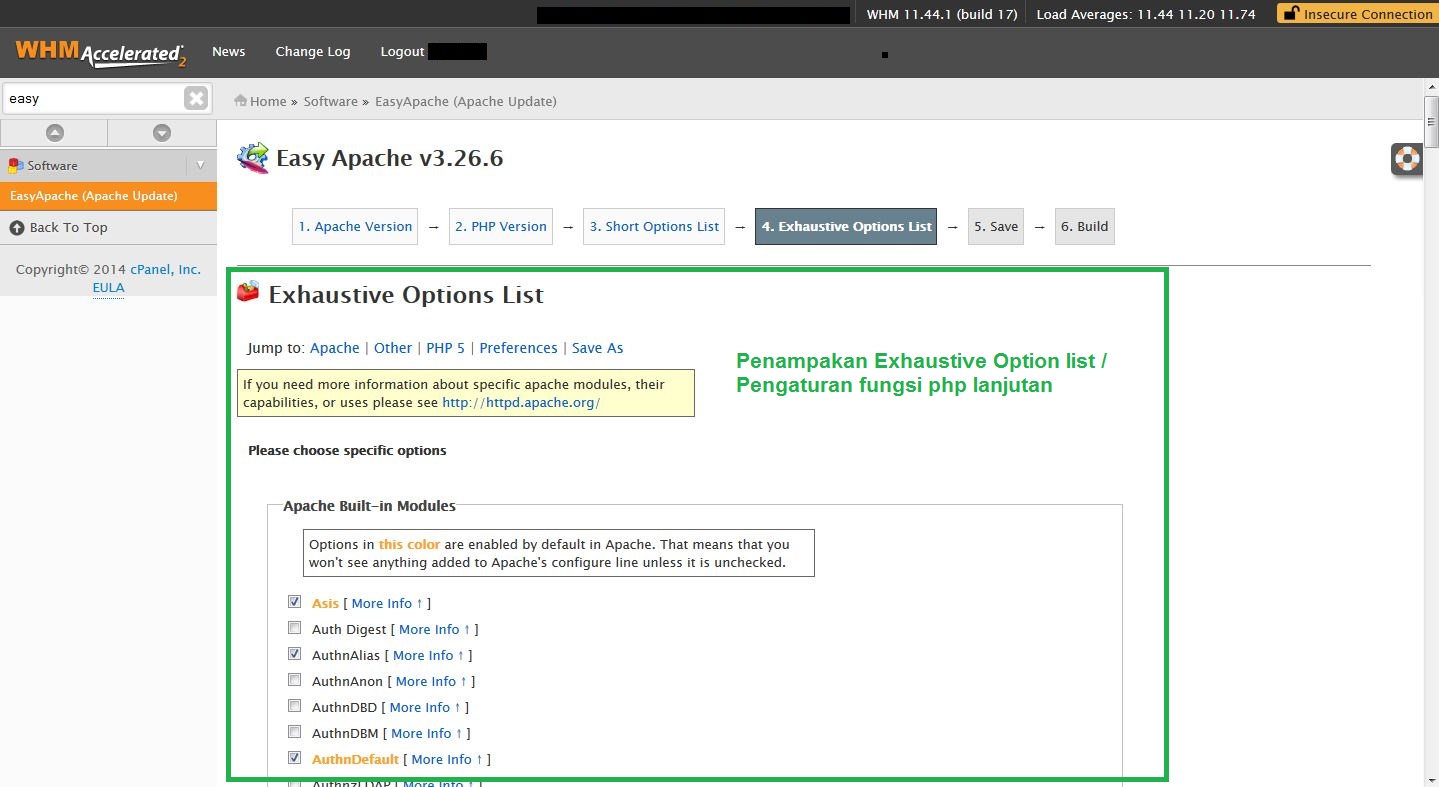Click the sidebar scroll-up arrow button
The width and height of the screenshot is (1439, 787).
coord(54,131)
